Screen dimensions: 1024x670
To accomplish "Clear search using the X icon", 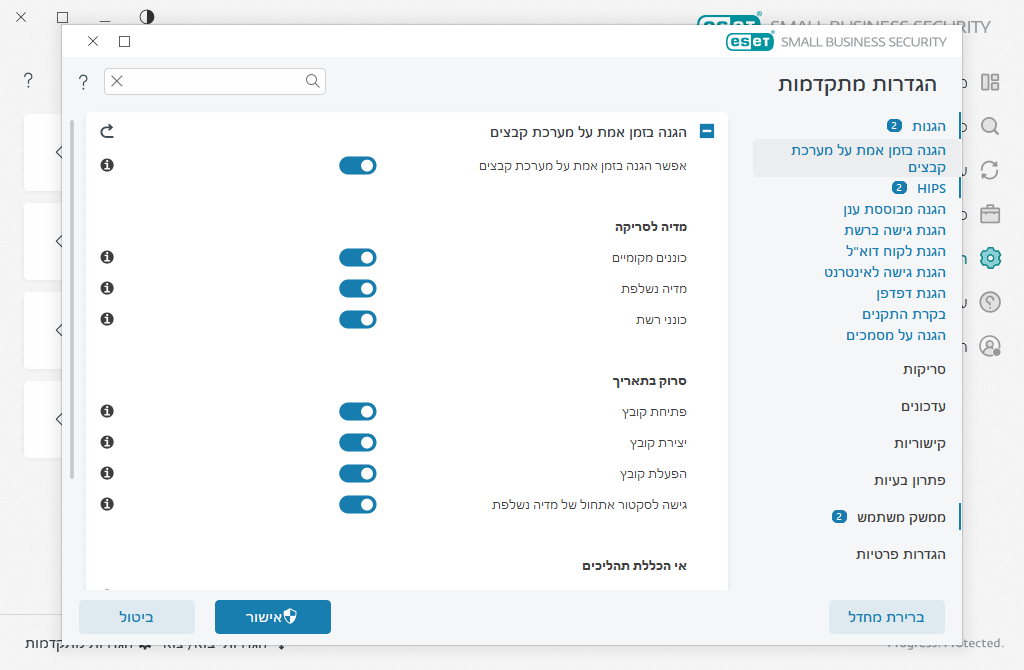I will click(x=117, y=81).
